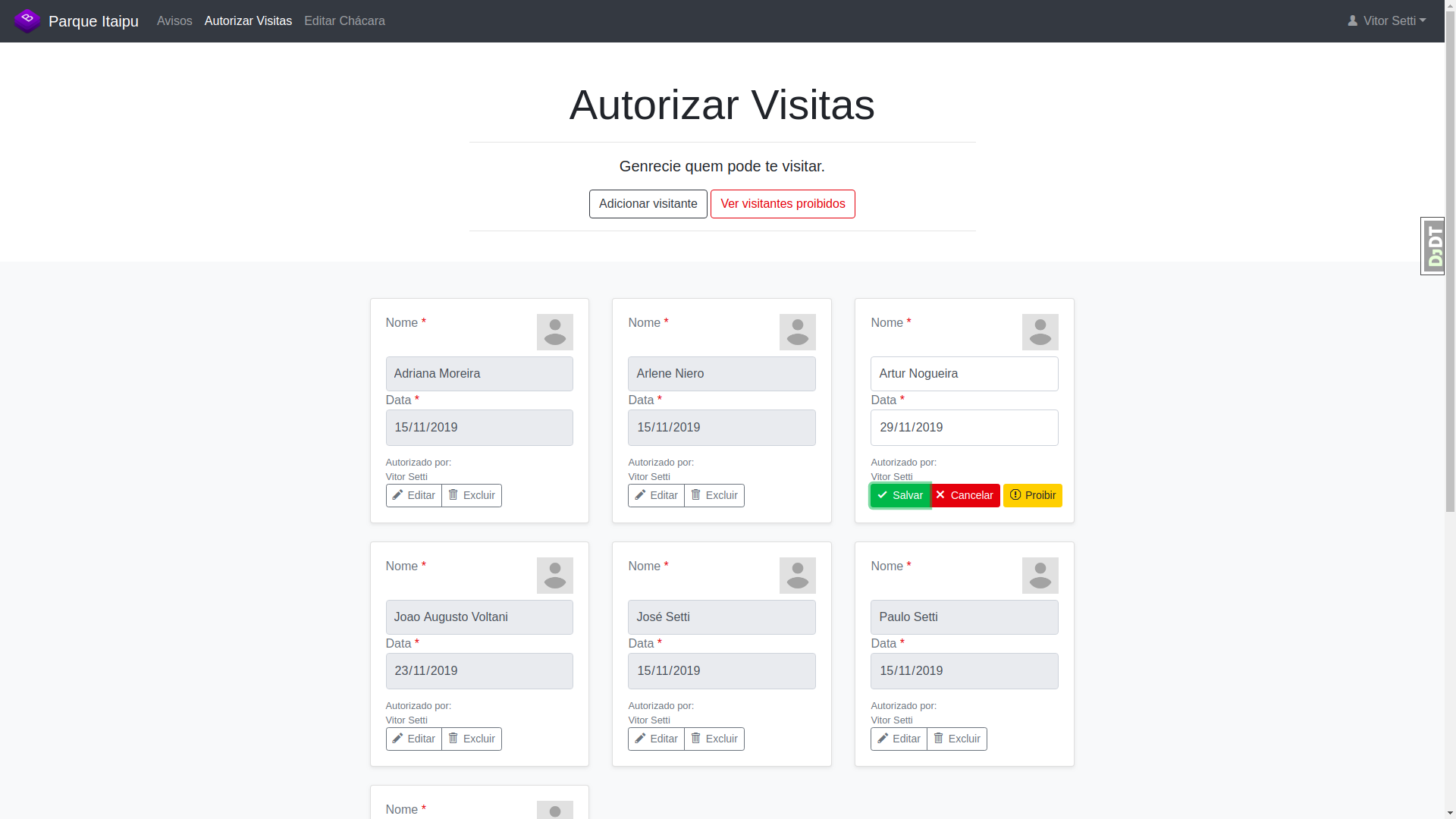Viewport: 1456px width, 819px height.
Task: Click the Artur Nogueira name field
Action: 965,374
